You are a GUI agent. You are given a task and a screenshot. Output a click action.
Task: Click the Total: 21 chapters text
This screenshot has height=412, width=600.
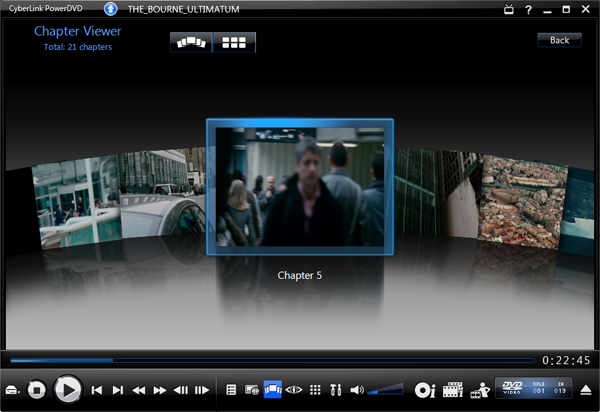(x=78, y=47)
